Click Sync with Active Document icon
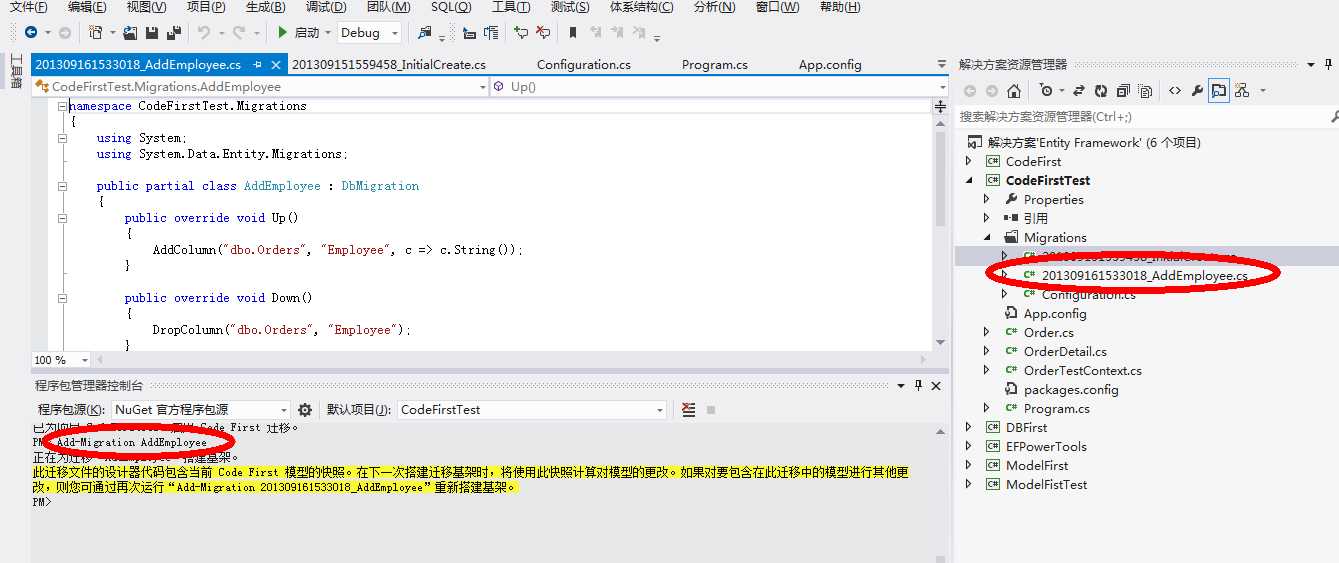 (x=1079, y=91)
